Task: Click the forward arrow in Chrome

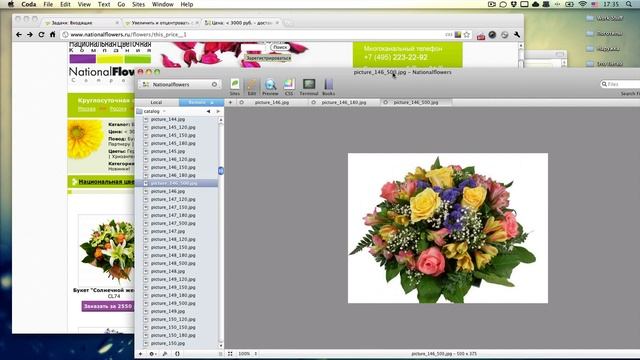Action: click(x=30, y=35)
